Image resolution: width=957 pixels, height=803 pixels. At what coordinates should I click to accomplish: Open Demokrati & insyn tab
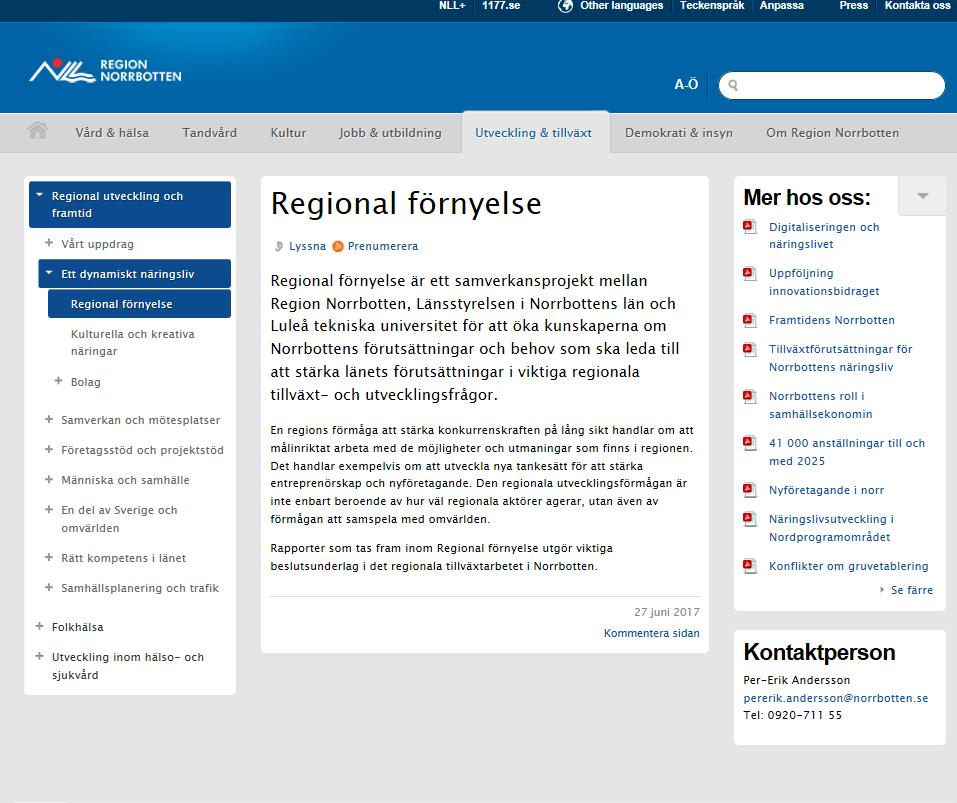pos(679,132)
